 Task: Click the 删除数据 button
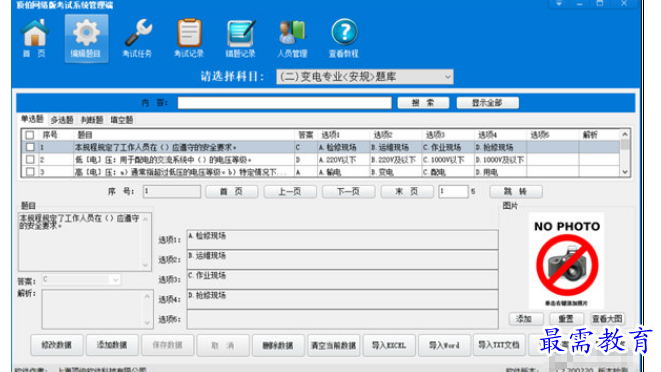tap(278, 345)
